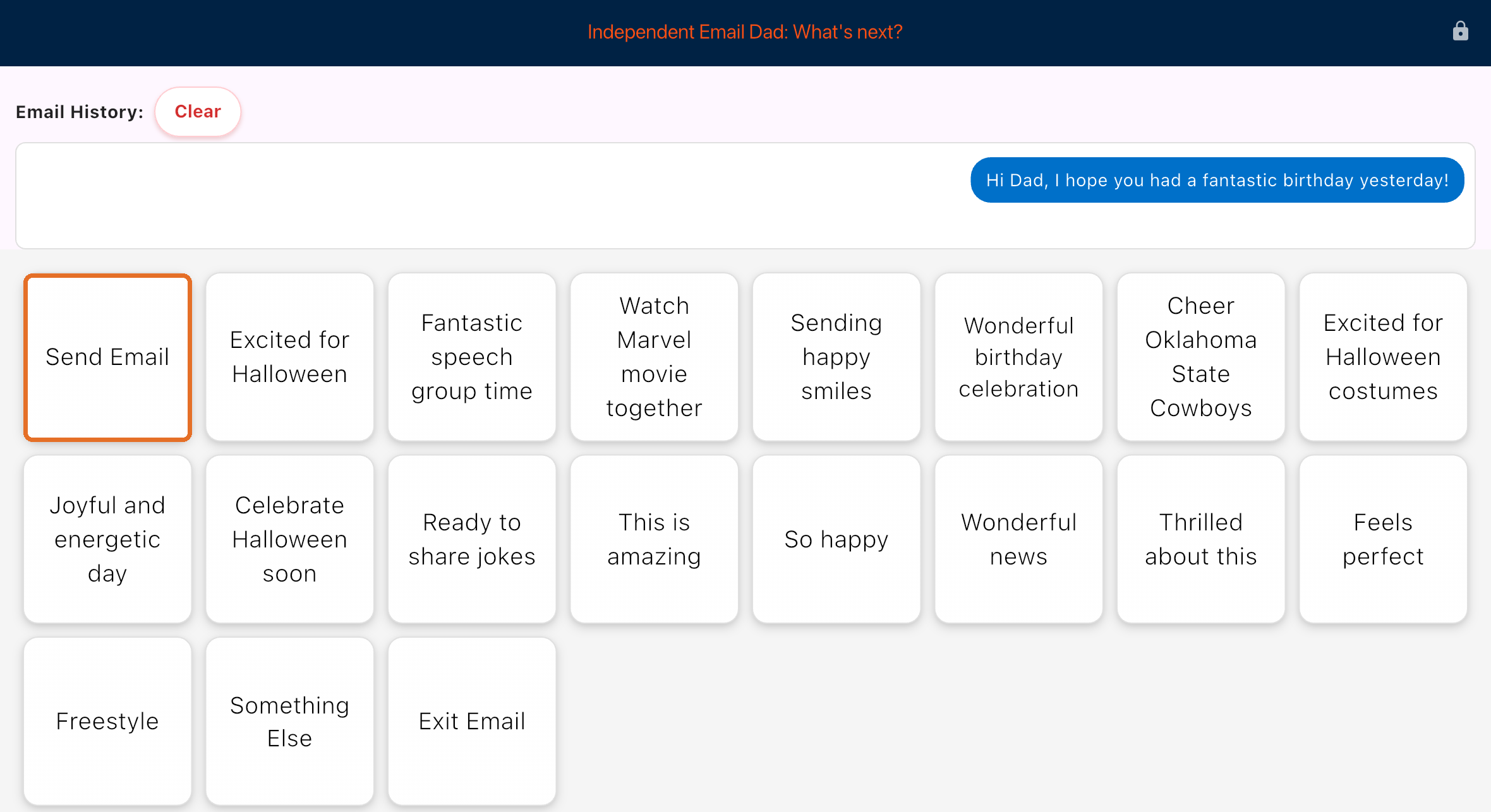Select 'This is amazing' tile
The height and width of the screenshot is (812, 1491).
click(x=655, y=539)
